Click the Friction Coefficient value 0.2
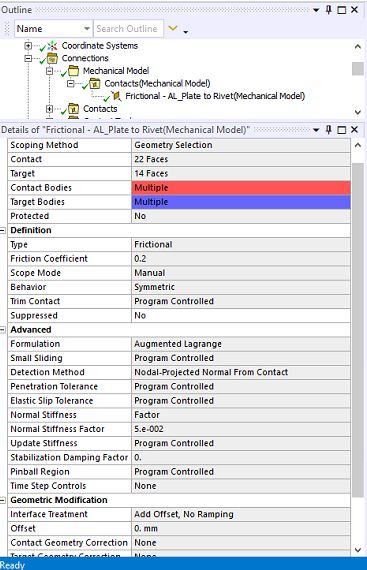Viewport: 367px width, 570px height. pos(241,259)
